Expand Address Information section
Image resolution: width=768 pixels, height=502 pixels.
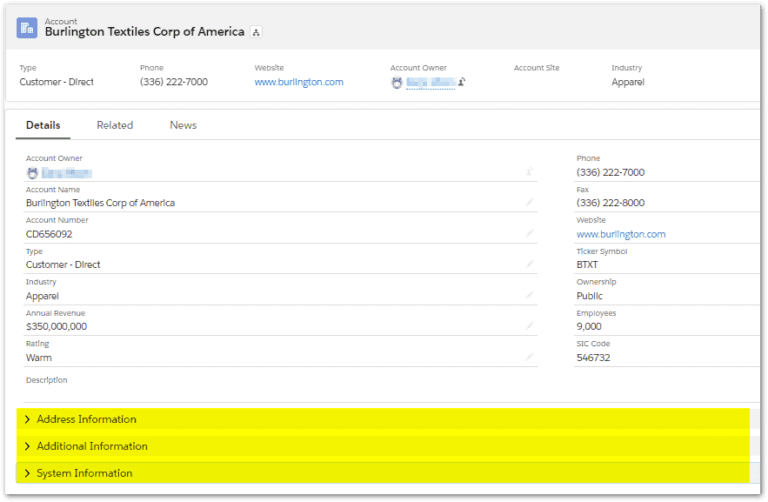[x=383, y=419]
